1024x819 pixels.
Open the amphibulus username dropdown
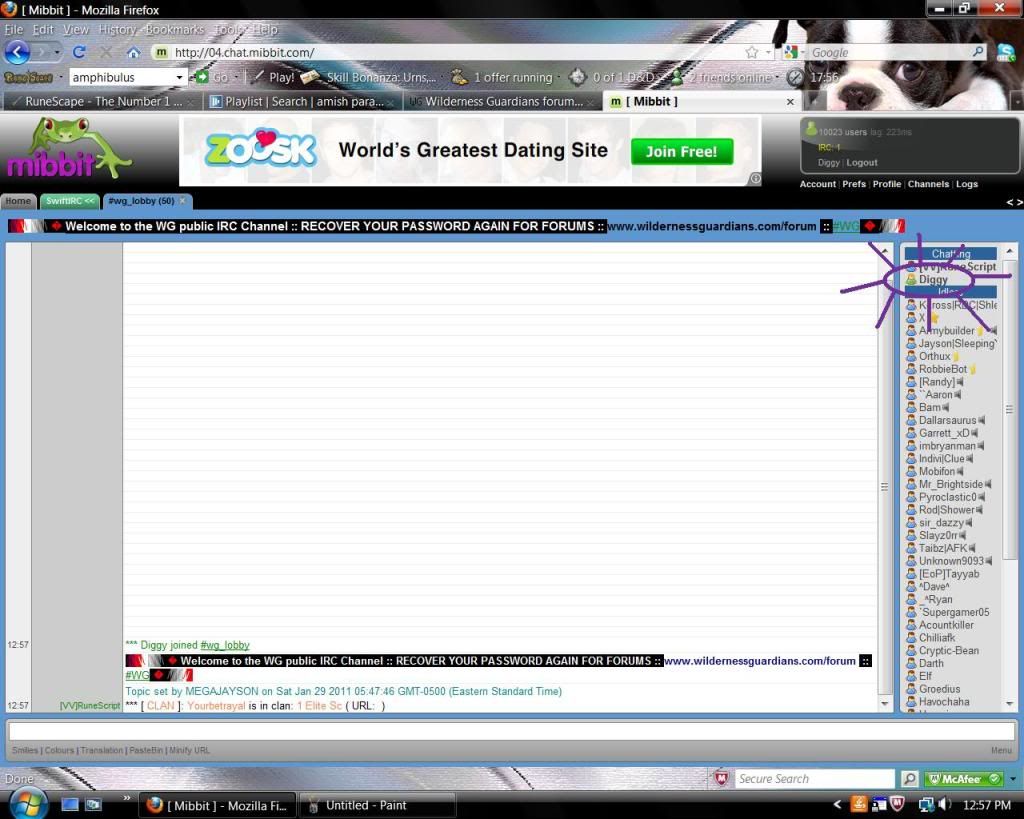click(179, 77)
